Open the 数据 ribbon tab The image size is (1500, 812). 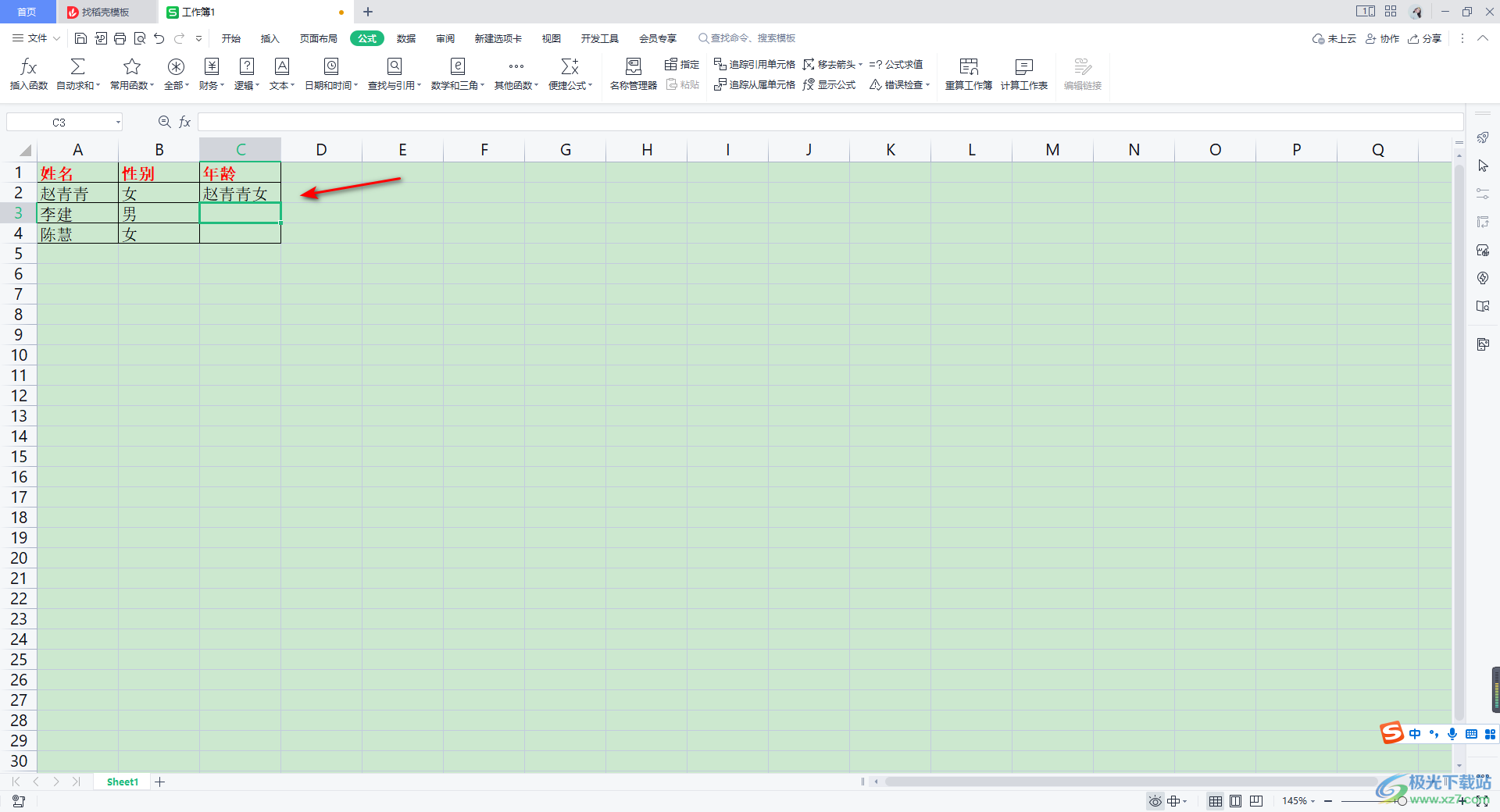(406, 38)
